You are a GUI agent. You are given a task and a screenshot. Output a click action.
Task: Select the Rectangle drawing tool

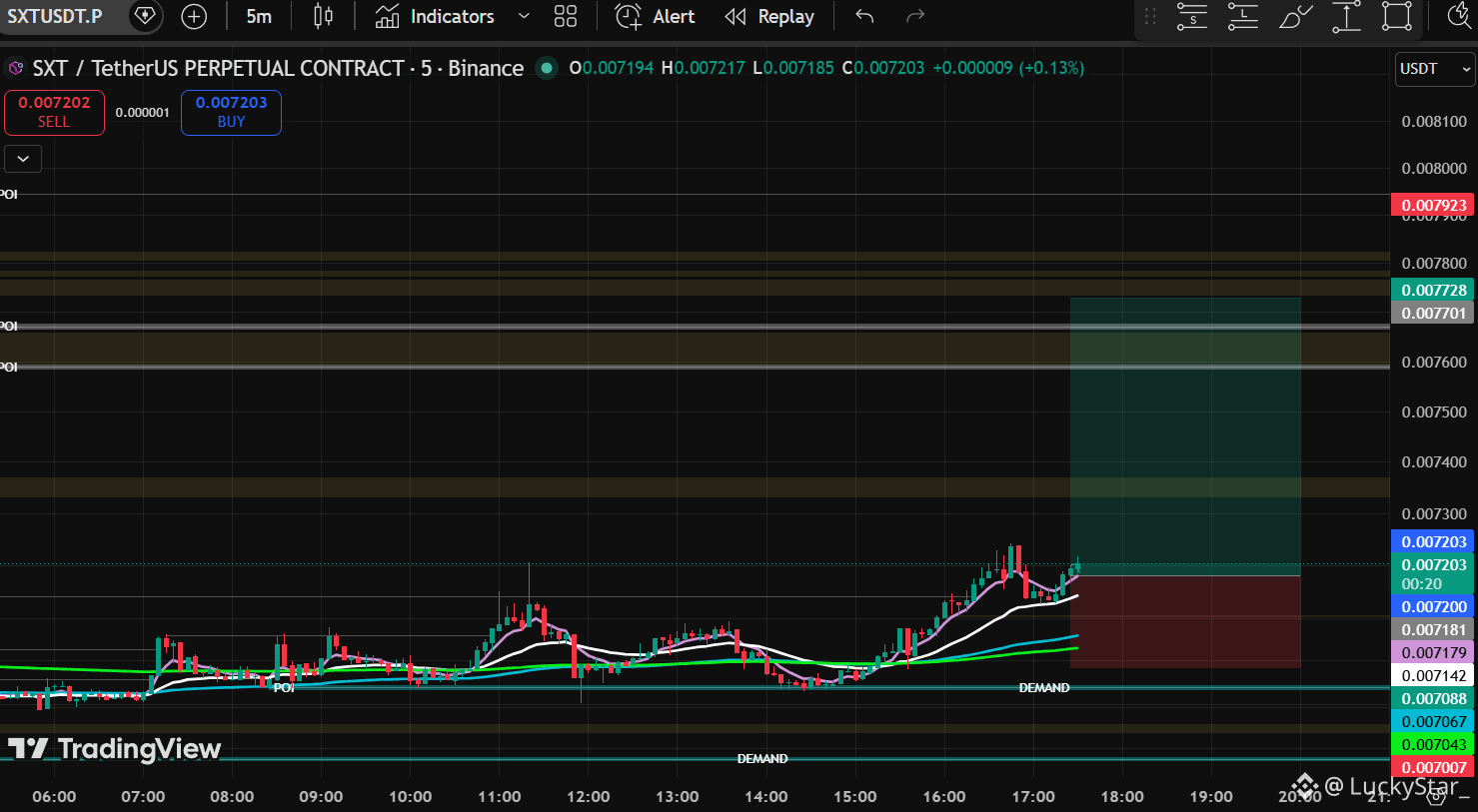click(1397, 16)
